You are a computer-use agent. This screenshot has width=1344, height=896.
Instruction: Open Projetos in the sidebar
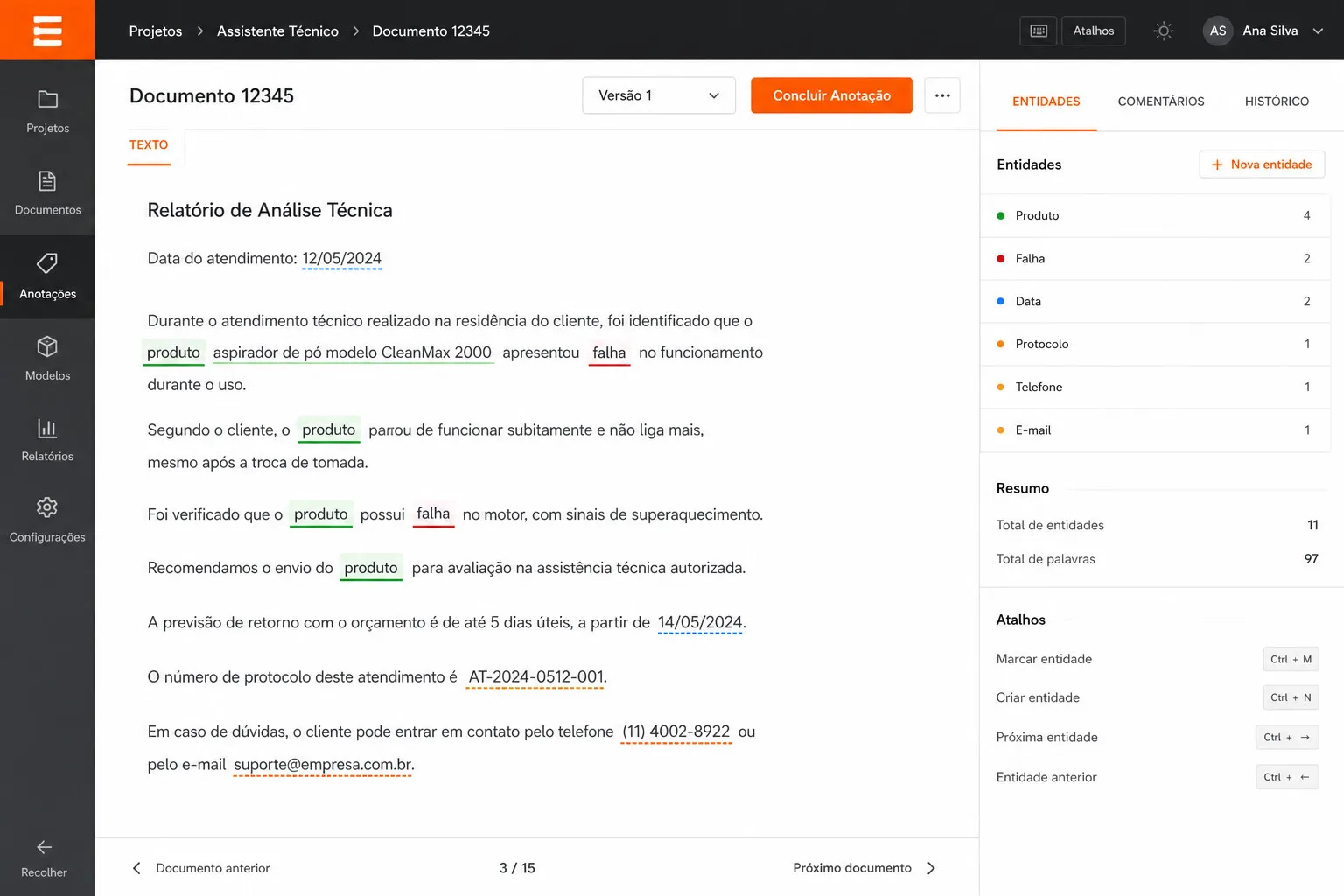tap(47, 112)
